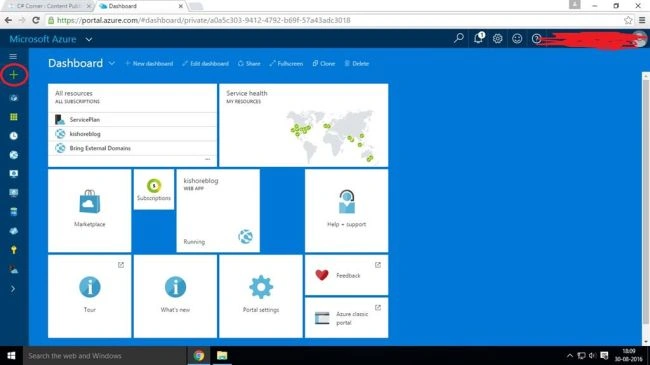Click the ellipsis on All resources tile
Viewport: 650px width, 365px height.
coord(208,159)
